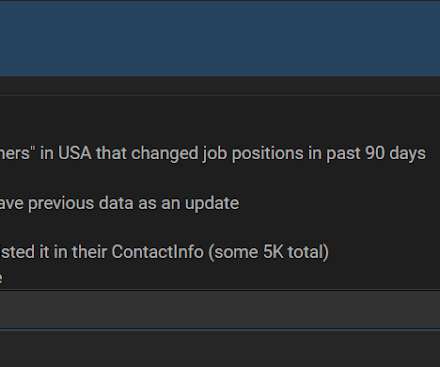The height and width of the screenshot is (367, 440).
Task: Click "90 days" in the text
Action: click(x=395, y=154)
